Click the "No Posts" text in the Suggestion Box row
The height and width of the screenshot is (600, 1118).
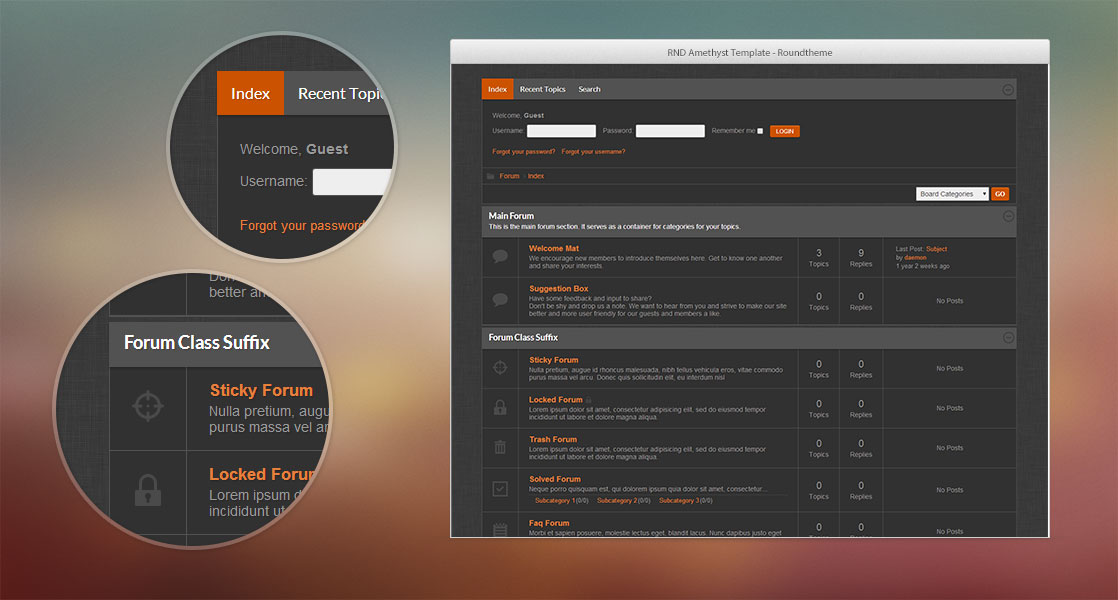[x=950, y=301]
